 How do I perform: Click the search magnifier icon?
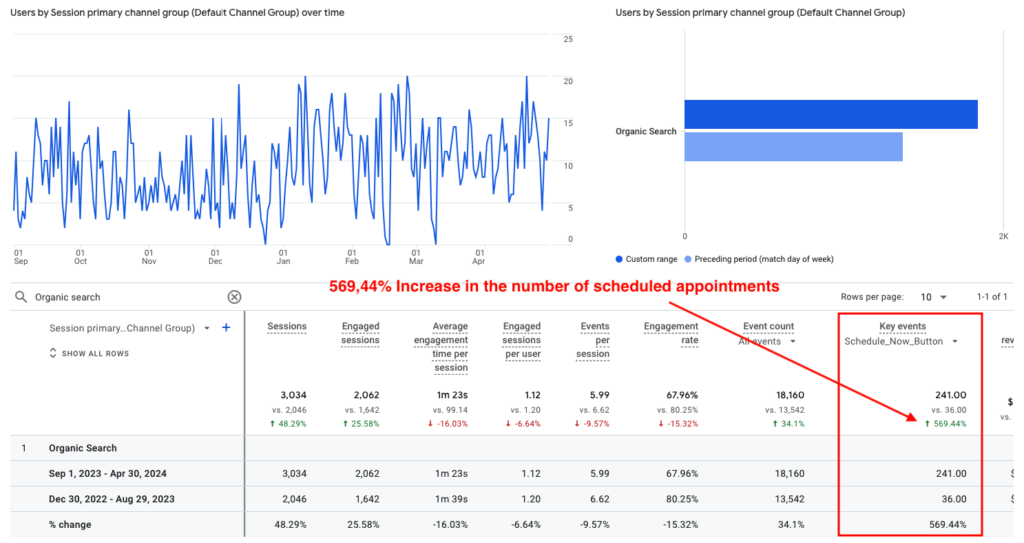21,297
